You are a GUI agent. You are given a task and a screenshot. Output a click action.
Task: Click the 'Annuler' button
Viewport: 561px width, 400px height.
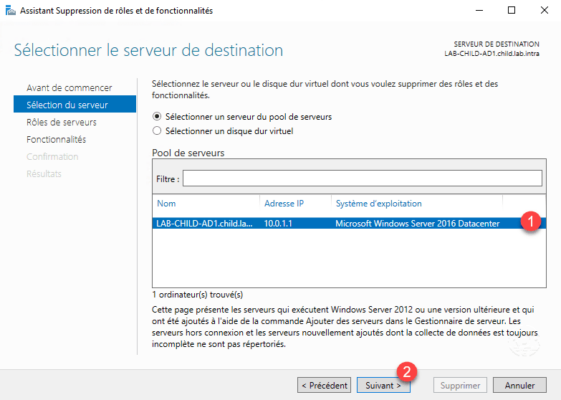pos(519,385)
